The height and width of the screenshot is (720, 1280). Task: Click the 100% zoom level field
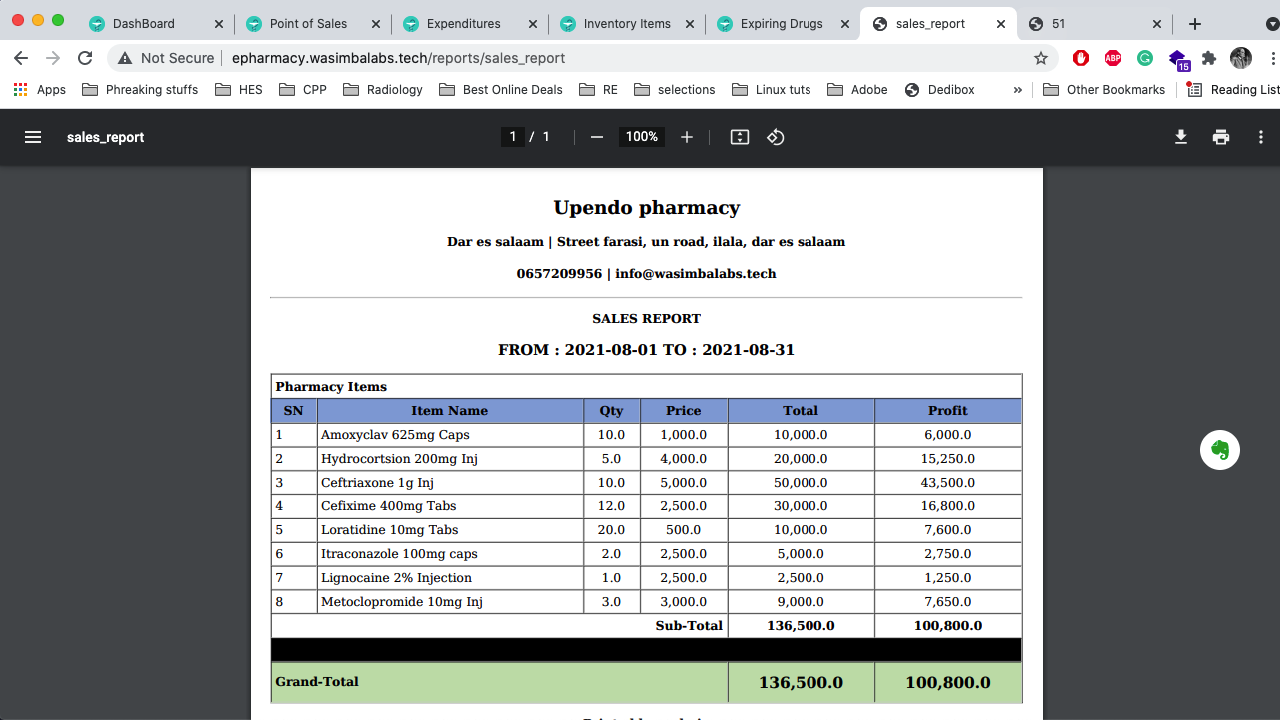pyautogui.click(x=641, y=137)
